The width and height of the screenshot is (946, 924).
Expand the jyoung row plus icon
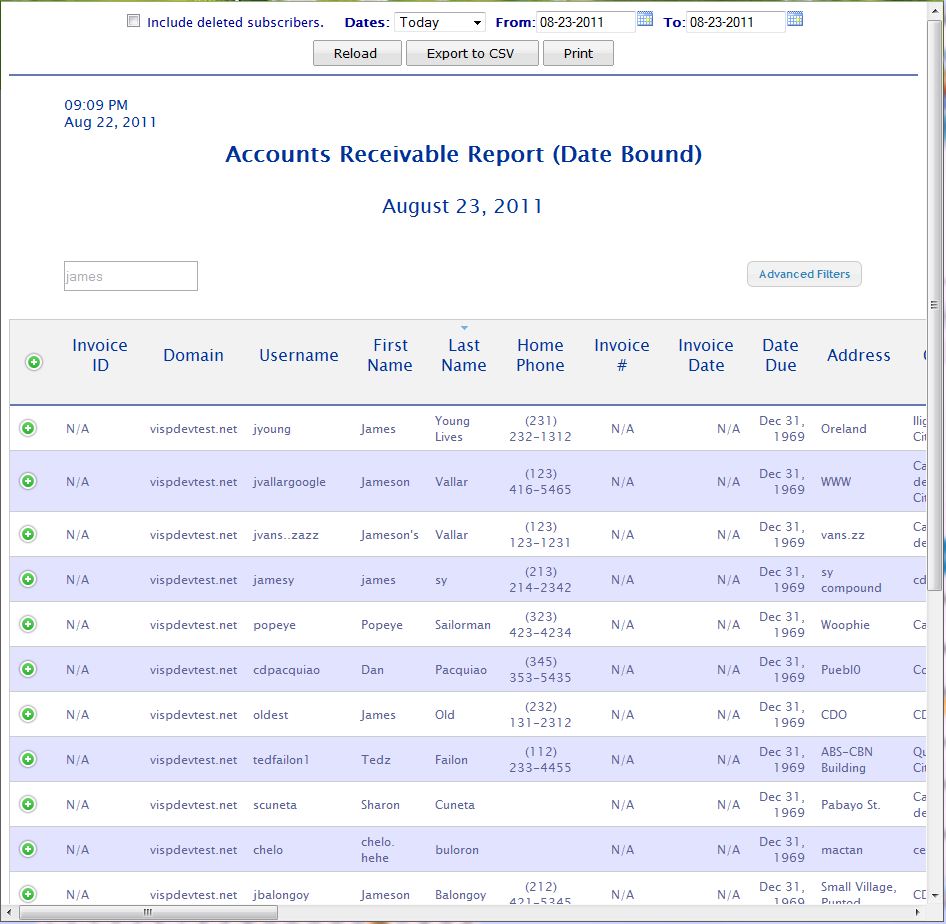click(28, 428)
